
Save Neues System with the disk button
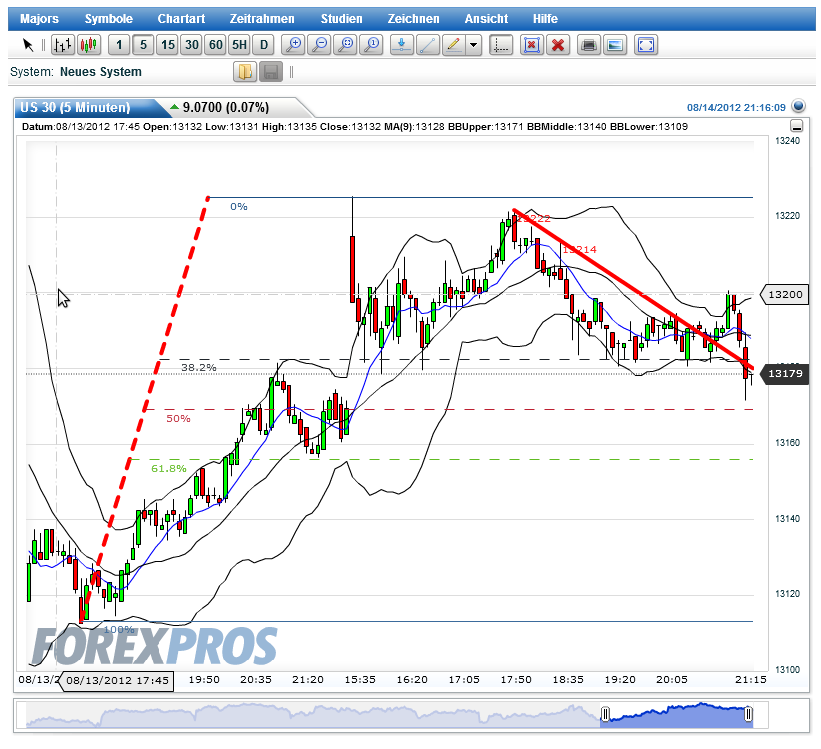click(269, 72)
